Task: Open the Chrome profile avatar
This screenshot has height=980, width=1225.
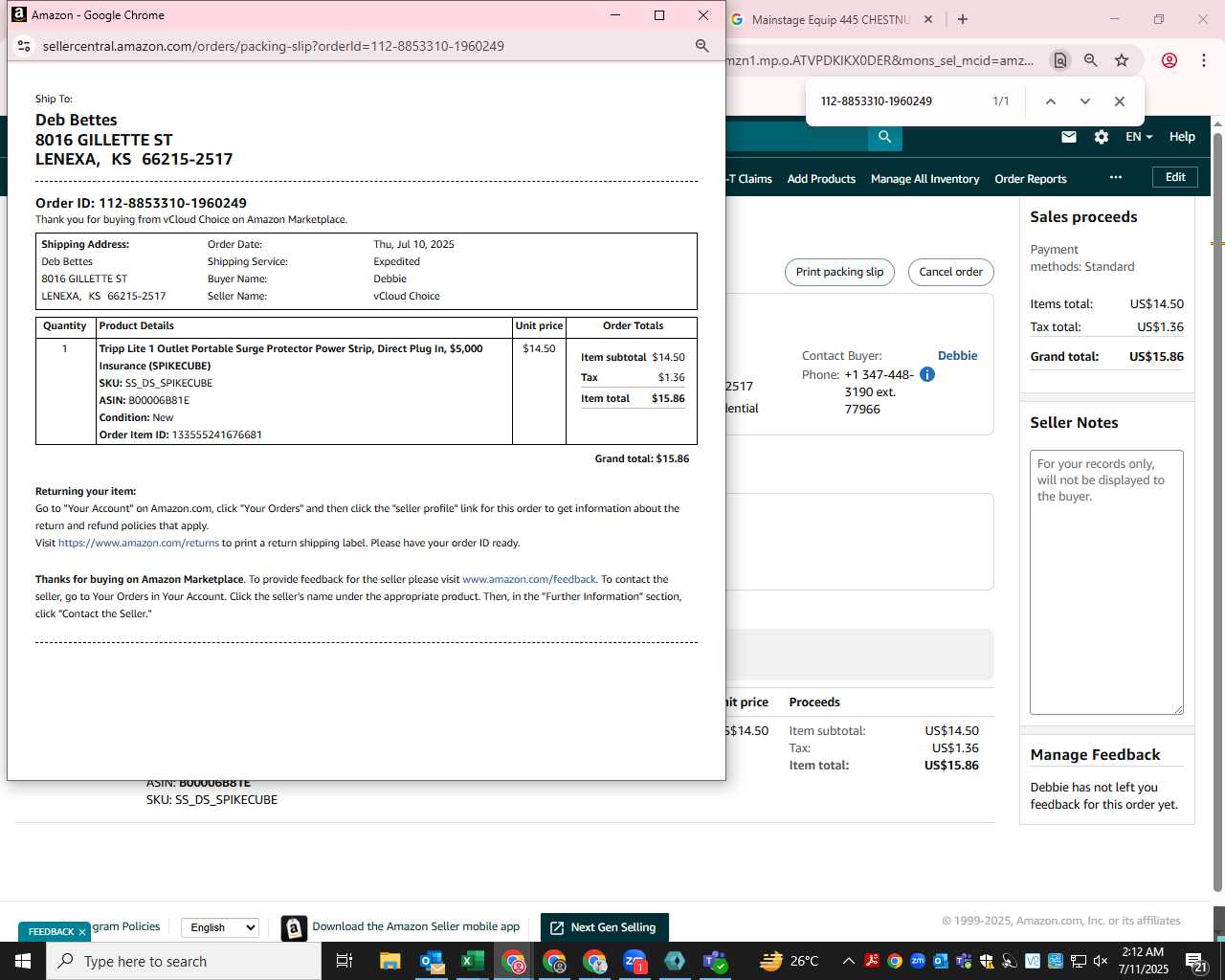Action: coord(1169,60)
